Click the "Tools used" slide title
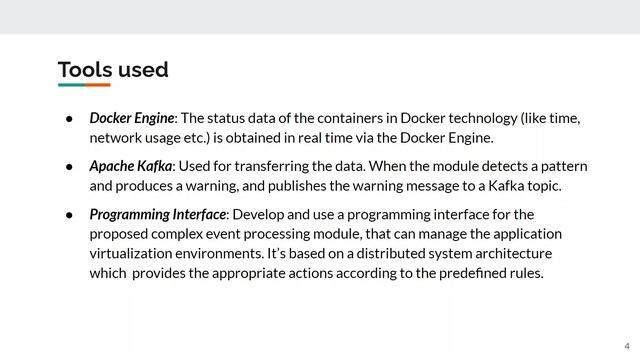The height and width of the screenshot is (360, 640). coord(113,69)
